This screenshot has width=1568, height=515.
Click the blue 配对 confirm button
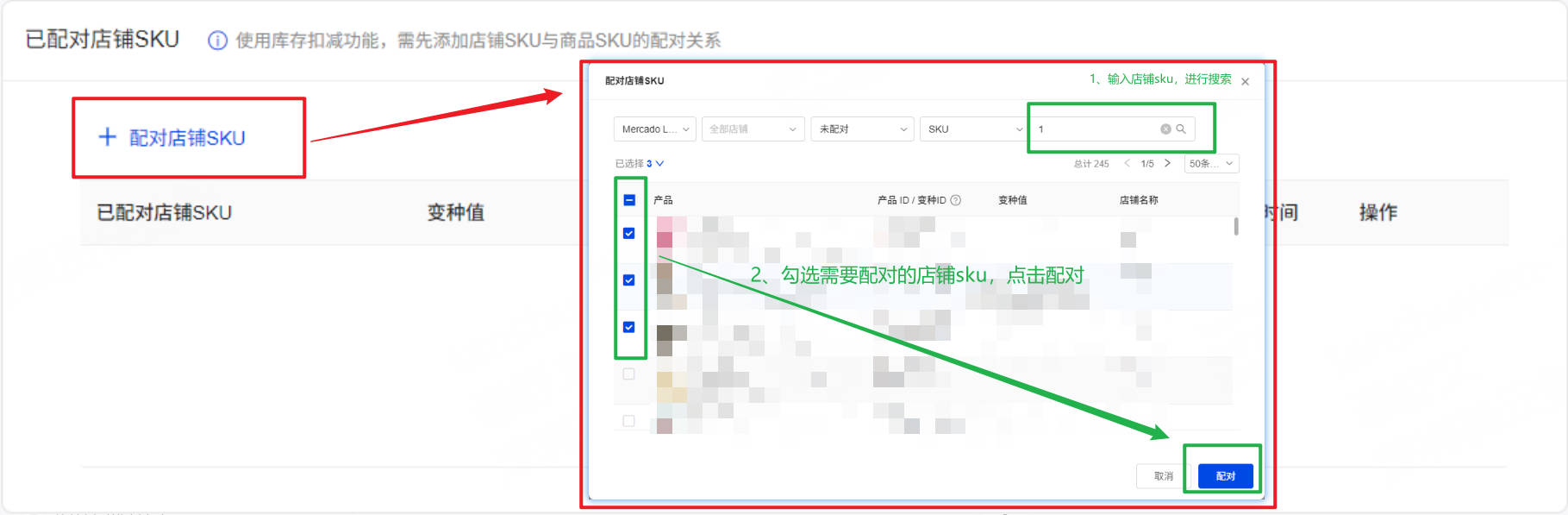click(1226, 476)
